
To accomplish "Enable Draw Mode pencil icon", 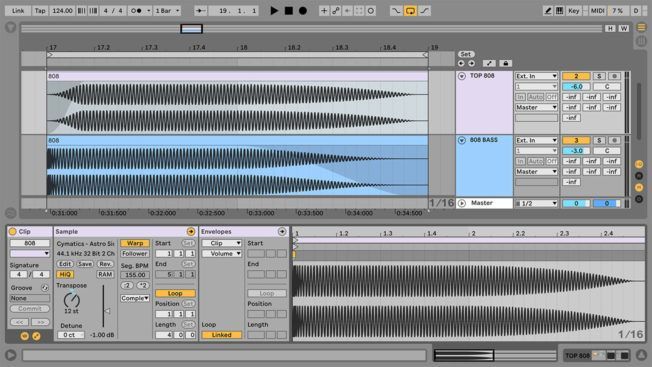I will [548, 11].
